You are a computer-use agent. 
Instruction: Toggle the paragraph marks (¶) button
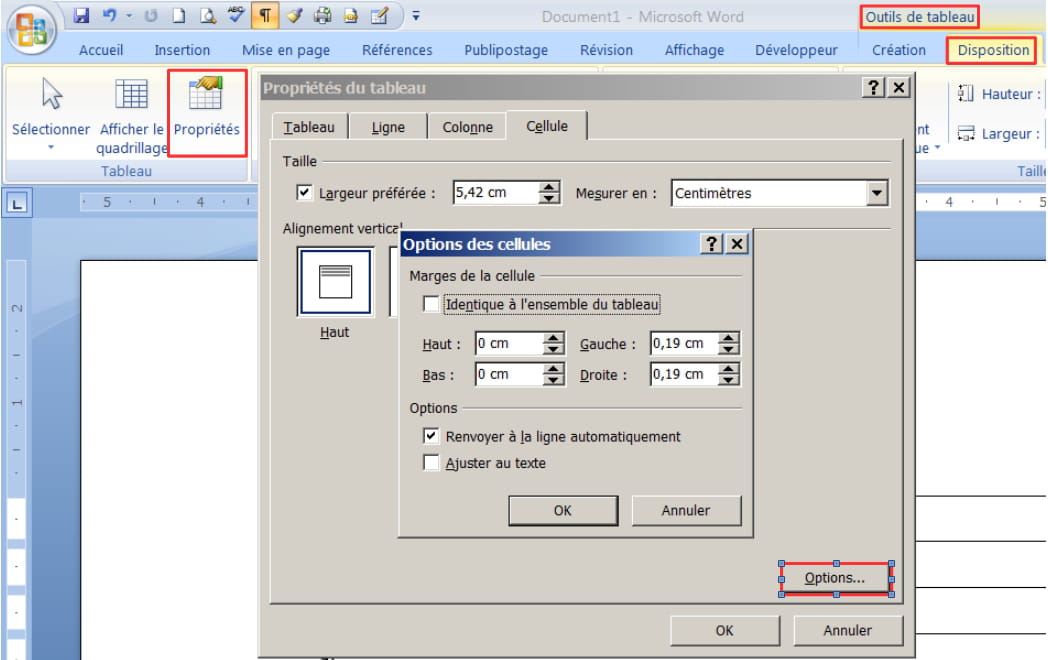265,15
